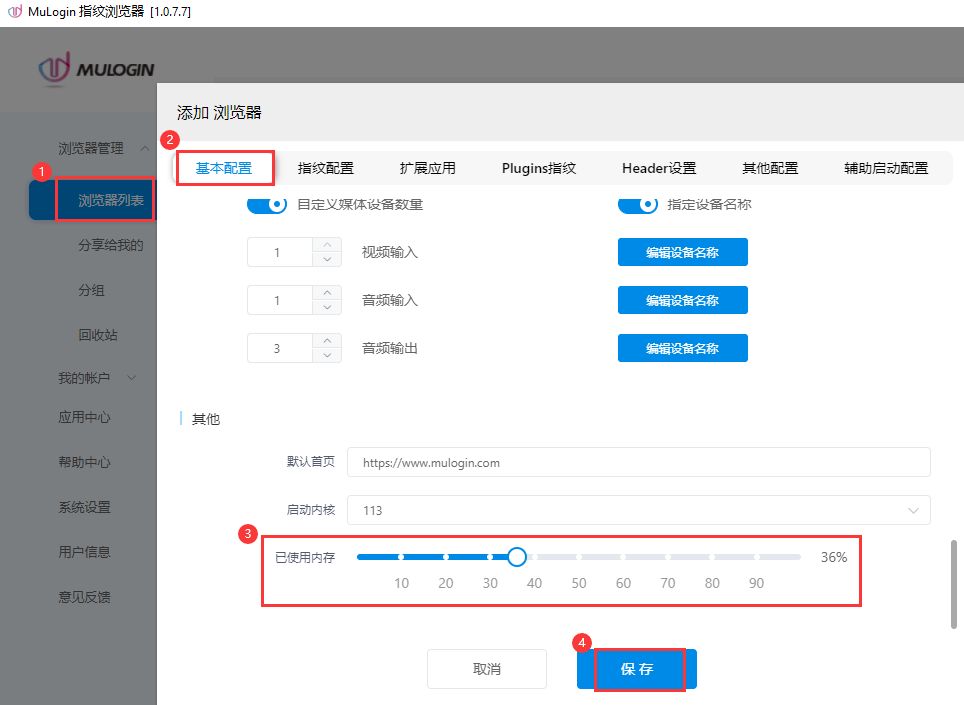Set memory slider to the 90 mark
This screenshot has width=964, height=705.
tap(756, 557)
